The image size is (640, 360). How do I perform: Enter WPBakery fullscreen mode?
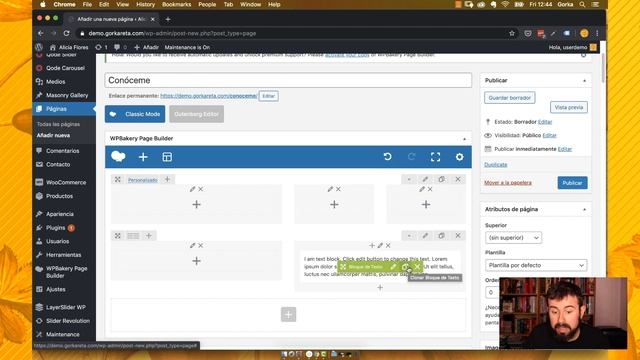436,157
